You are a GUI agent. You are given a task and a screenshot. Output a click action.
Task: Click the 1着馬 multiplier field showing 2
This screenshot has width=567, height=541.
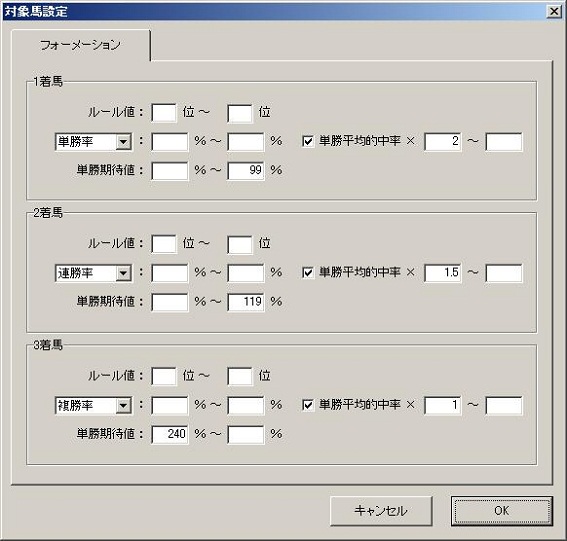click(442, 142)
